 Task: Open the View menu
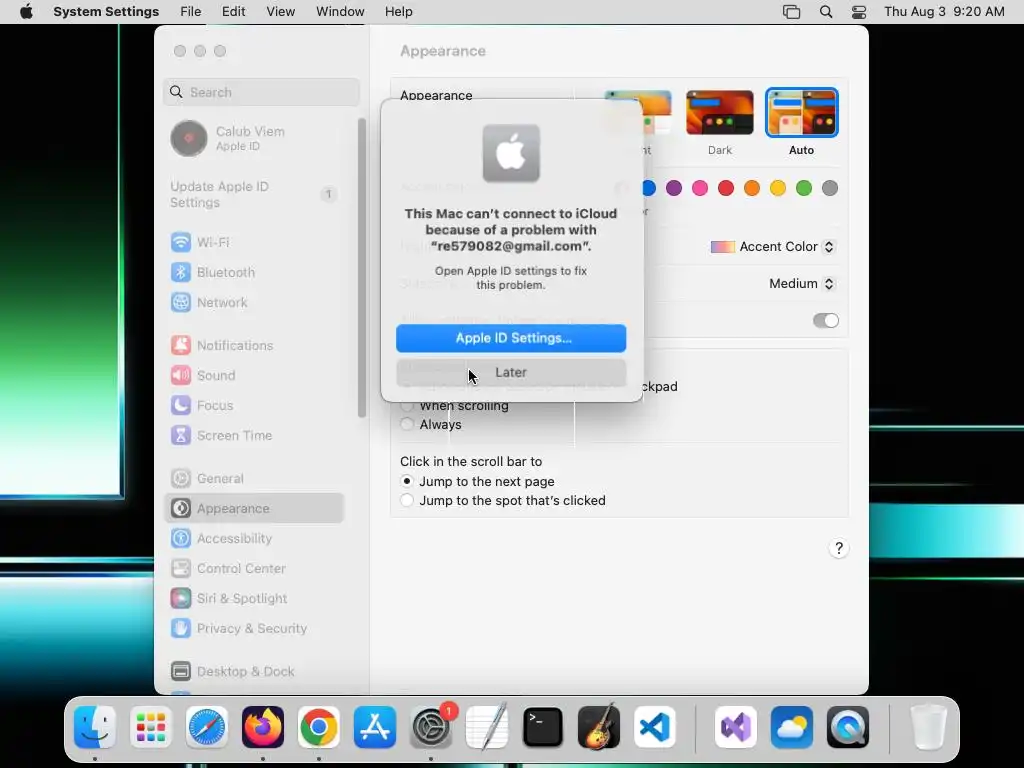(x=281, y=12)
